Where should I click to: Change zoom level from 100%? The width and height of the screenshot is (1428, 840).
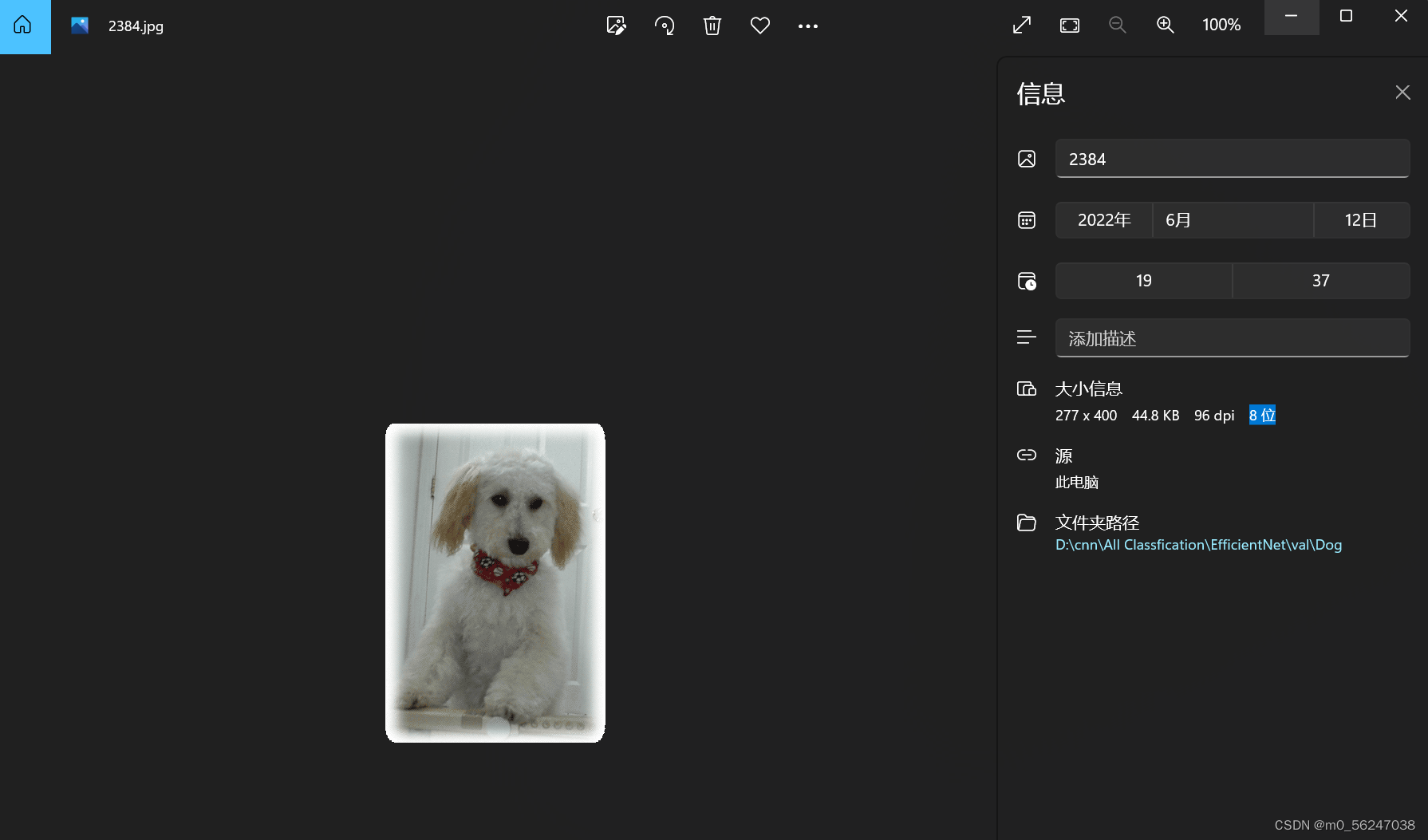pyautogui.click(x=1220, y=25)
